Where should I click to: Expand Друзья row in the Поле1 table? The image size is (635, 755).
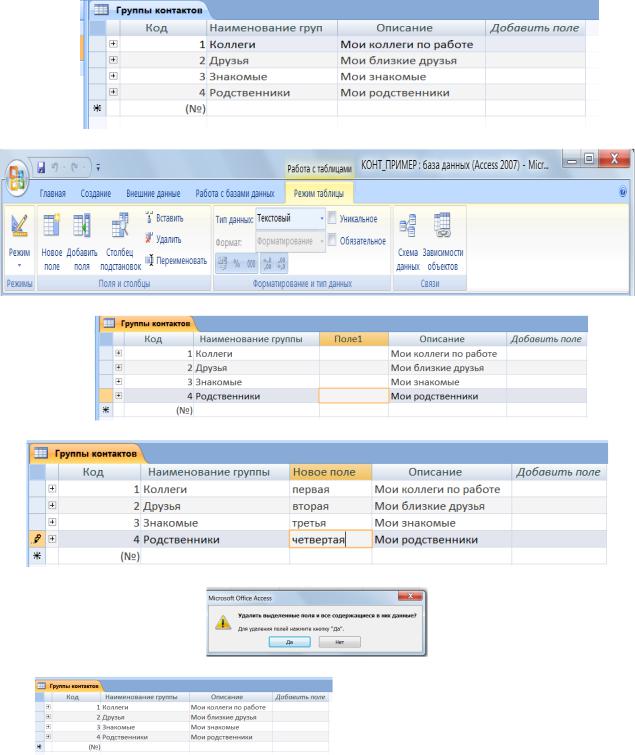118,367
